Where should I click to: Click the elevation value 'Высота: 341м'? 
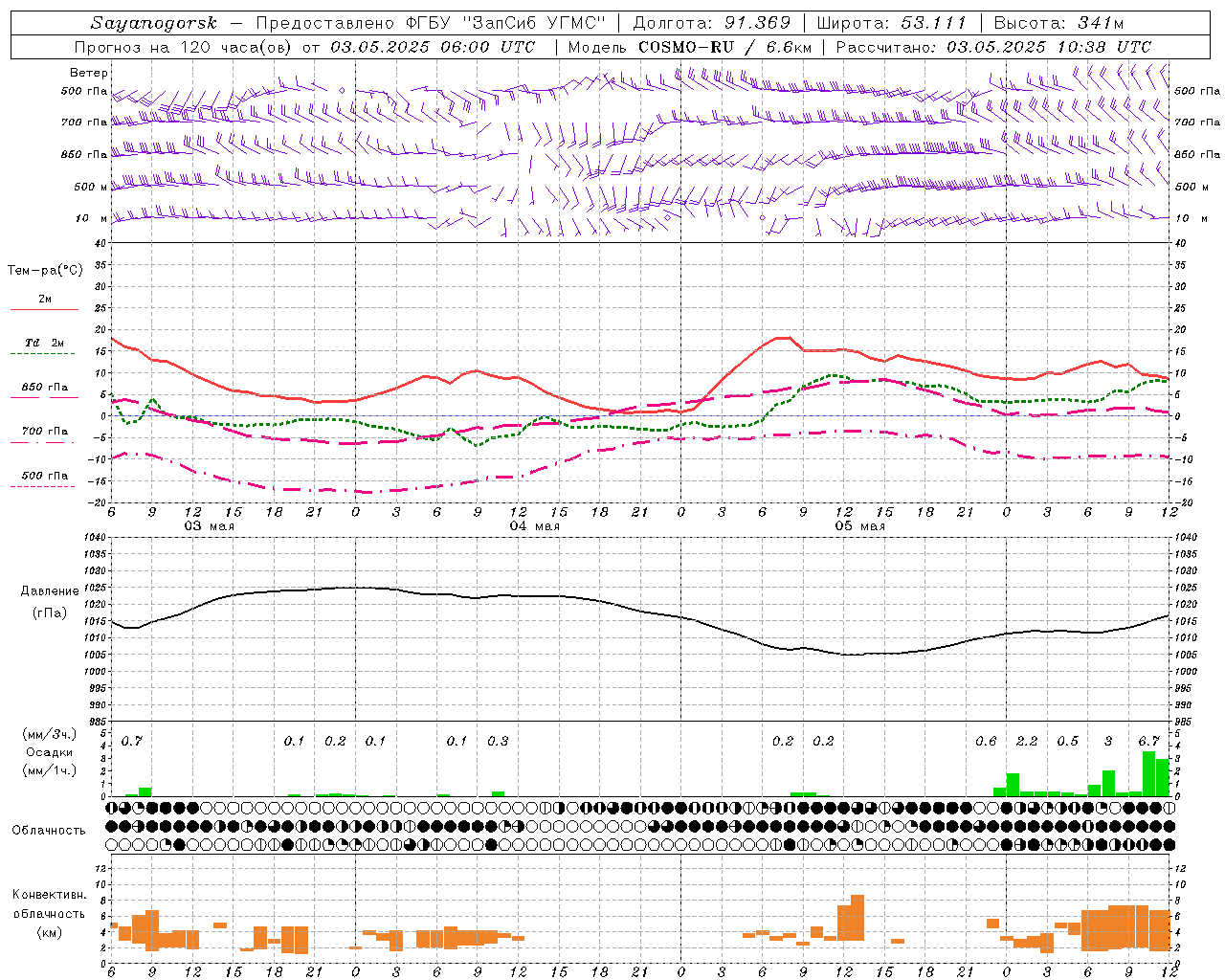[x=1058, y=23]
